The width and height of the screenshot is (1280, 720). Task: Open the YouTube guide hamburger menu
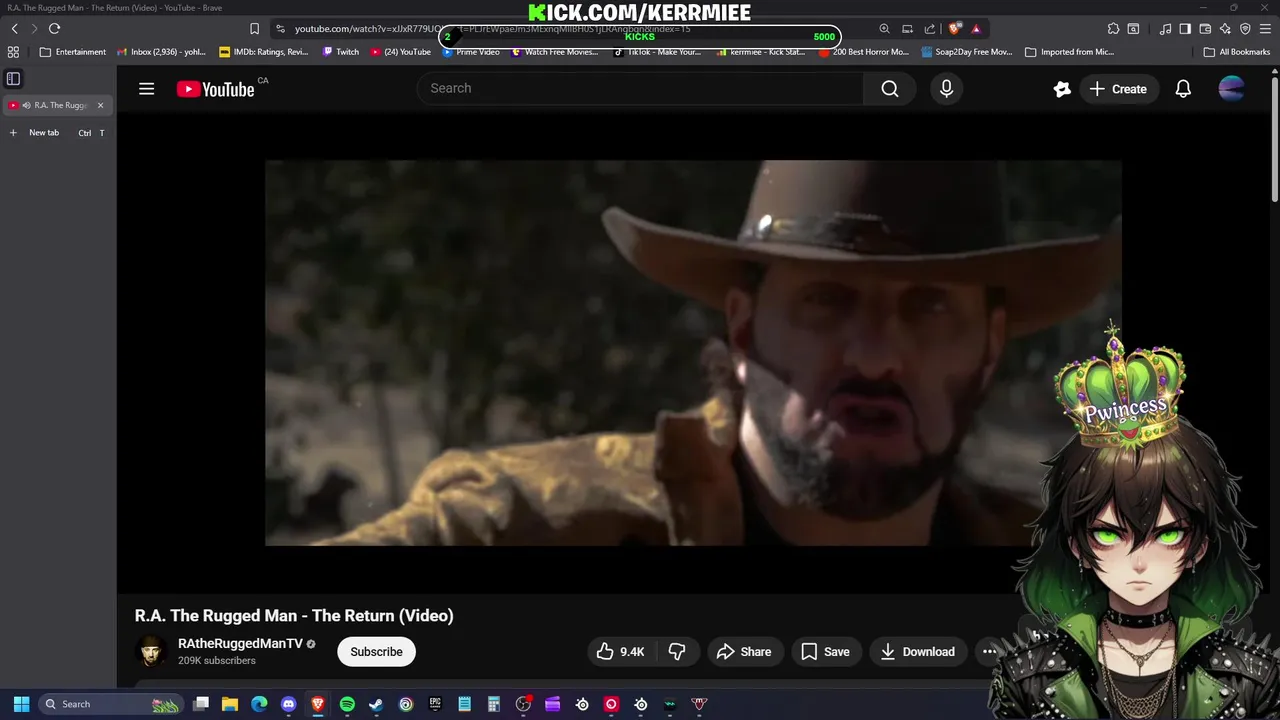146,89
